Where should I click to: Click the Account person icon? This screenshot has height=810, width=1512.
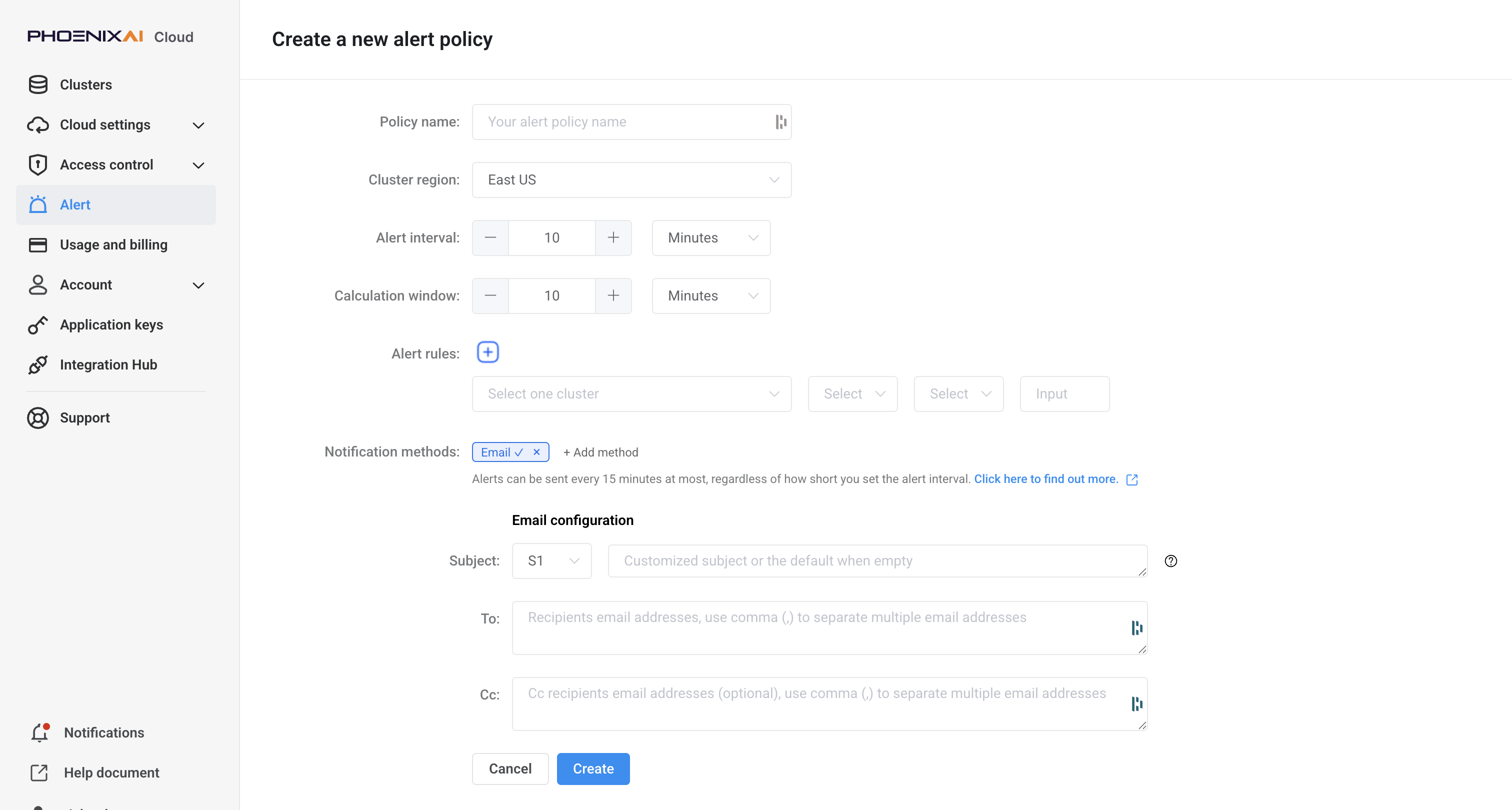point(38,284)
